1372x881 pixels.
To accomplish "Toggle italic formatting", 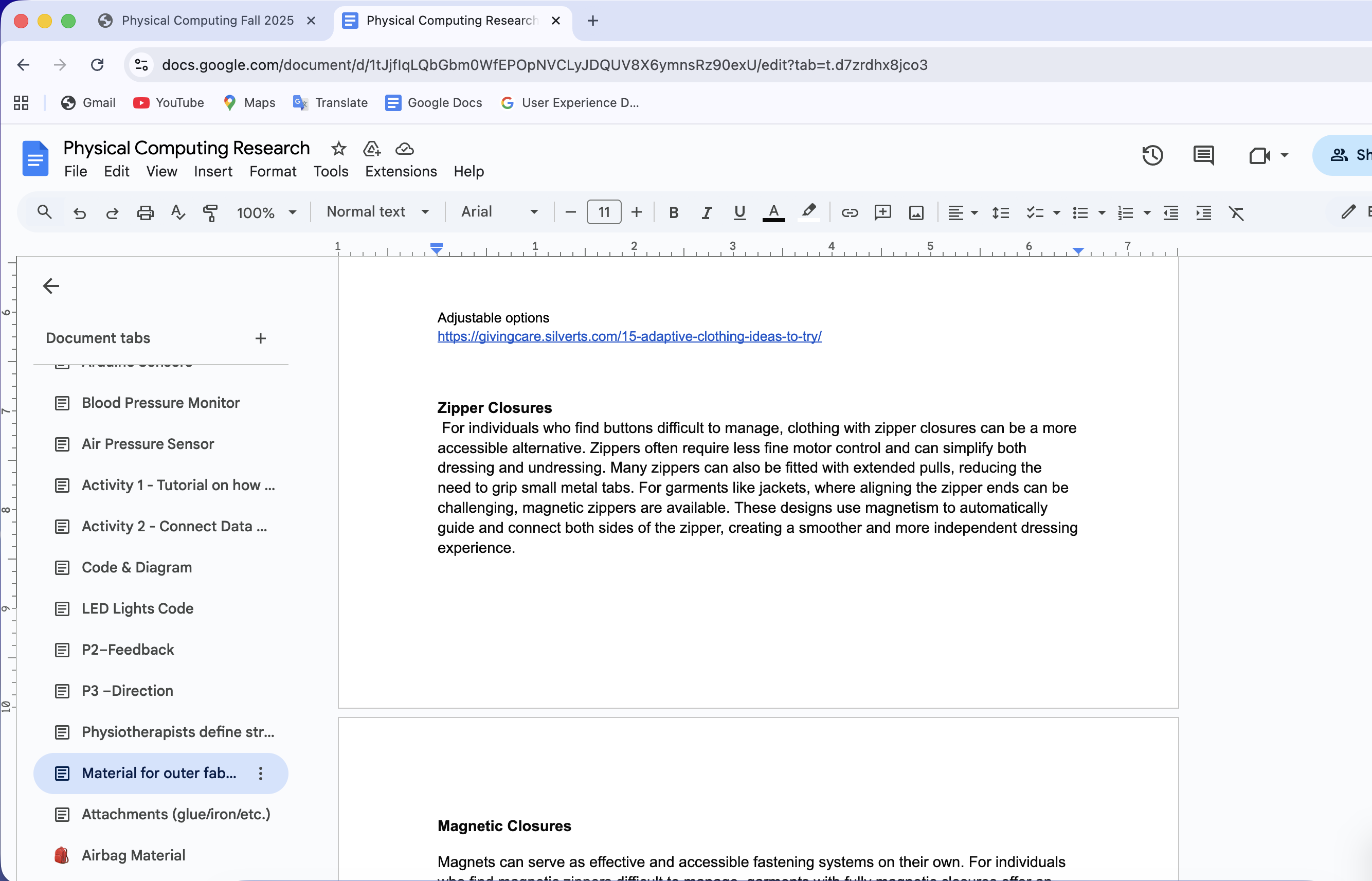I will pos(706,213).
